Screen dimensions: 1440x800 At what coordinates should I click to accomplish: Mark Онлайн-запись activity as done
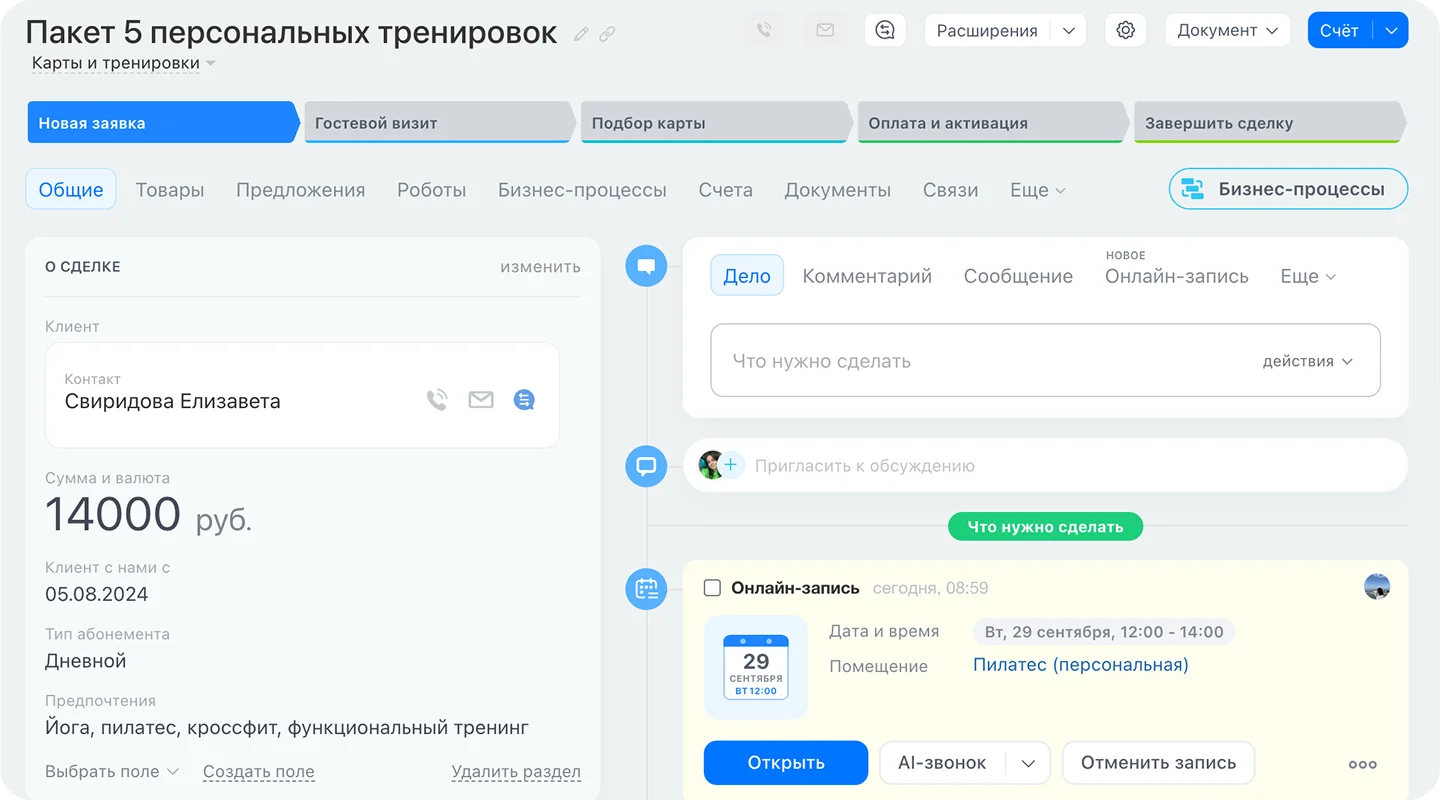[x=712, y=588]
